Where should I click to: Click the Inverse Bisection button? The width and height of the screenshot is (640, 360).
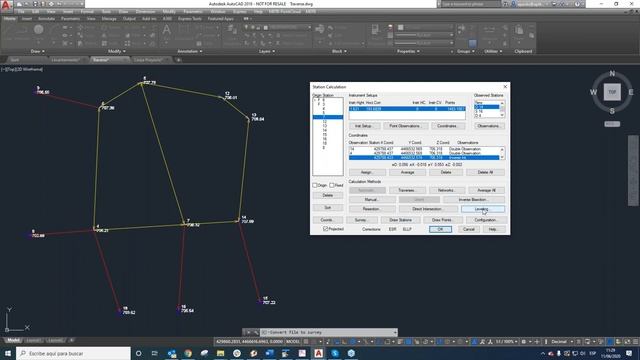click(473, 200)
